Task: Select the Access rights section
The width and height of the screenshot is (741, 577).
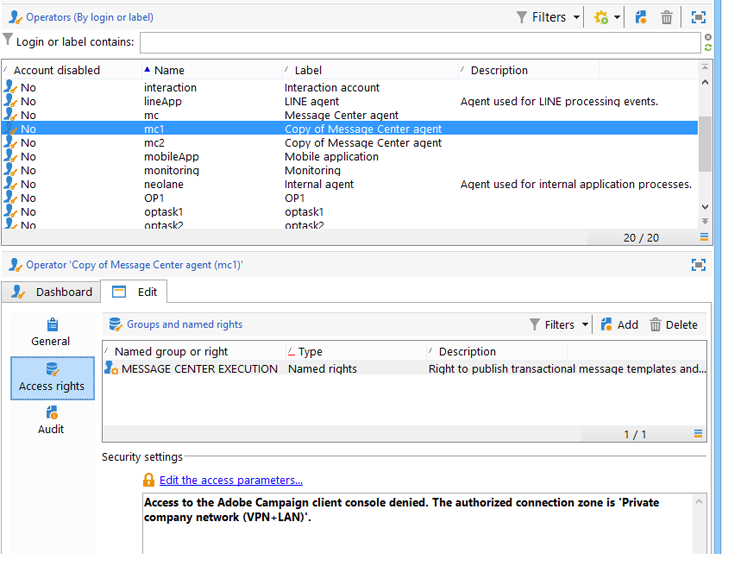Action: tap(52, 379)
